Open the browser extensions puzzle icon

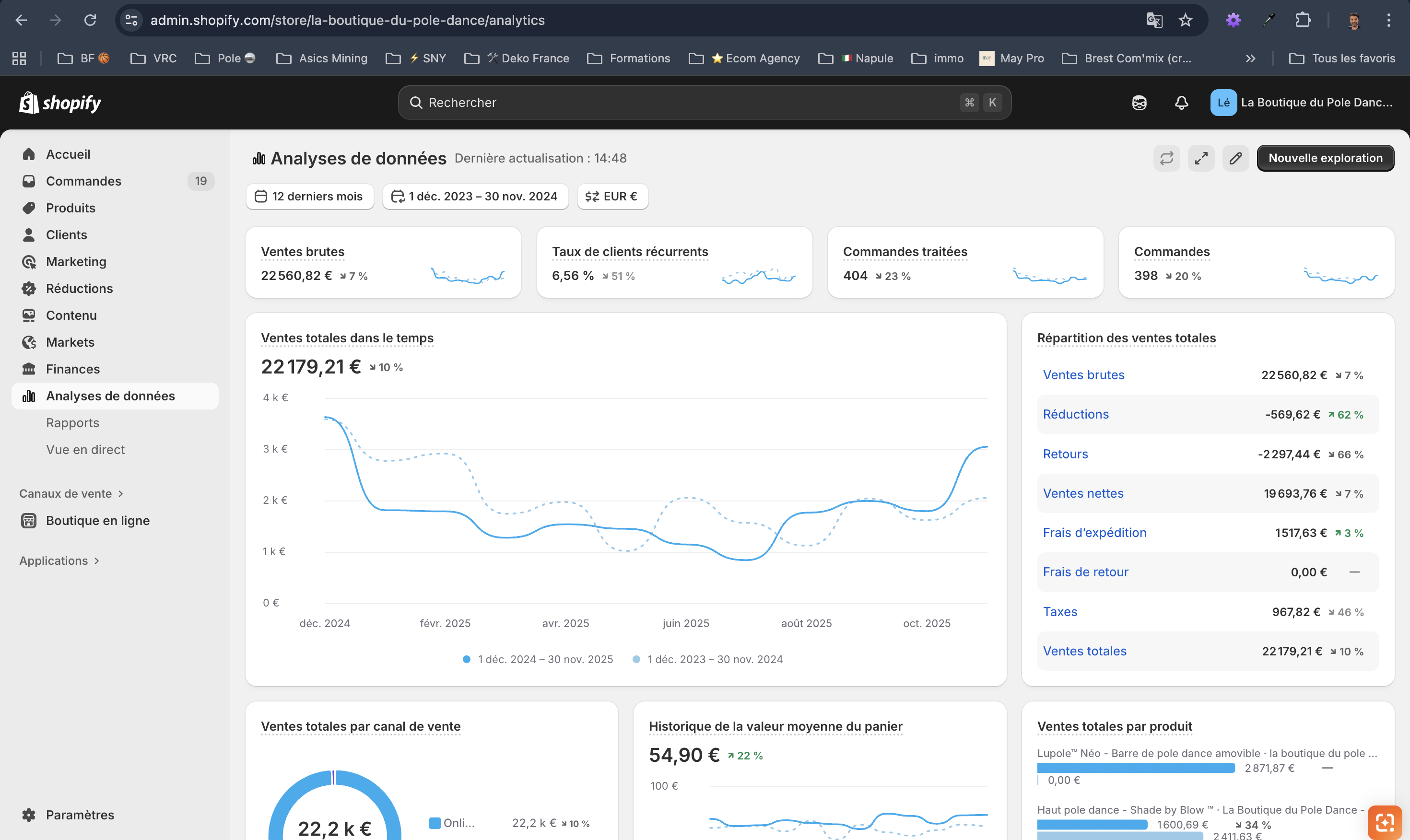point(1303,21)
